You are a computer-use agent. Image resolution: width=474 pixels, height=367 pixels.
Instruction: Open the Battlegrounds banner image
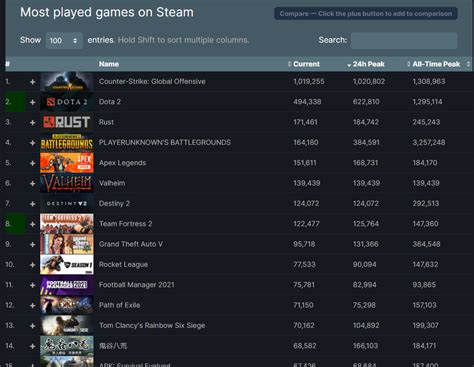(67, 143)
